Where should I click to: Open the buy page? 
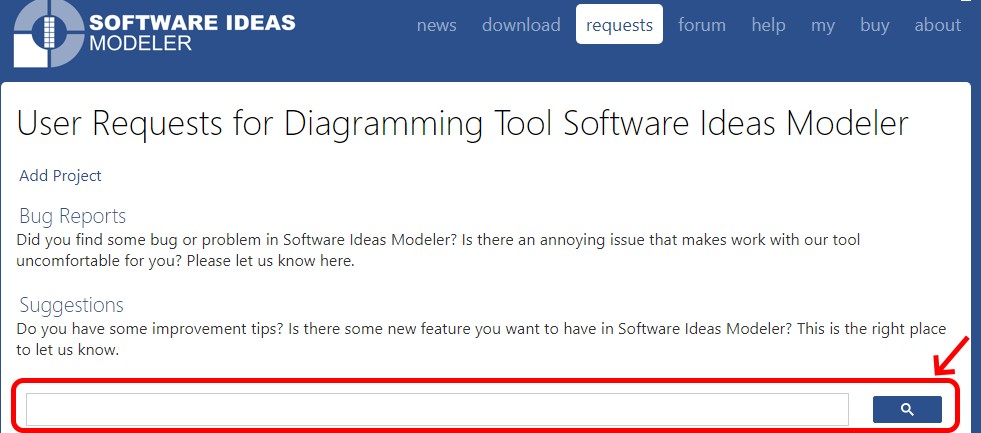click(x=875, y=26)
